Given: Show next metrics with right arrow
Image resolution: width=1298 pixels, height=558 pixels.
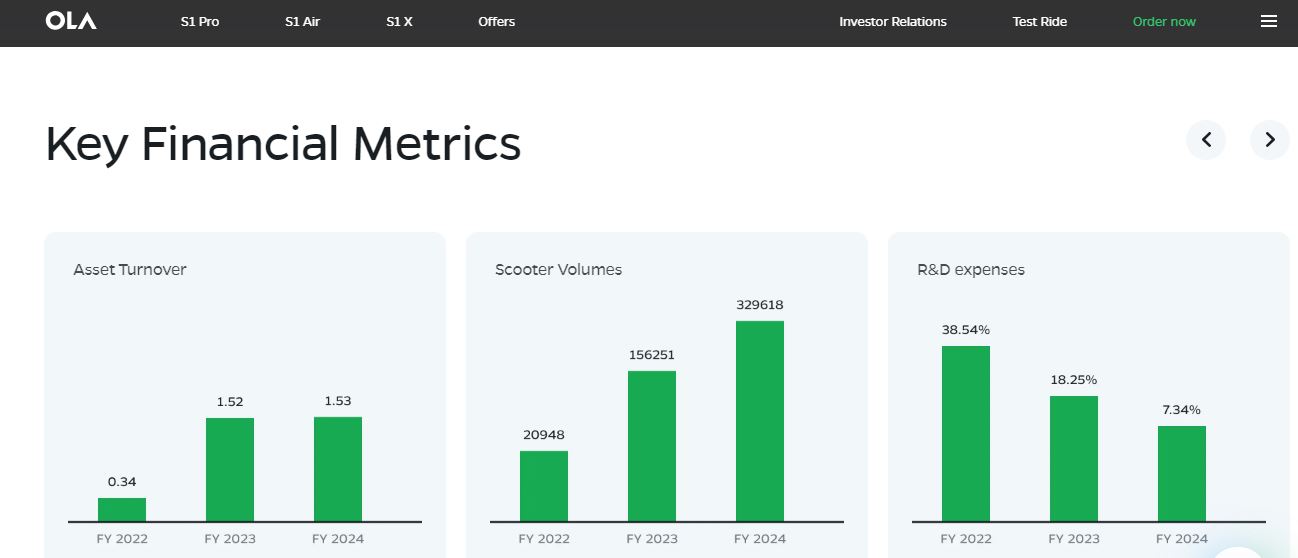Looking at the screenshot, I should click(1269, 140).
